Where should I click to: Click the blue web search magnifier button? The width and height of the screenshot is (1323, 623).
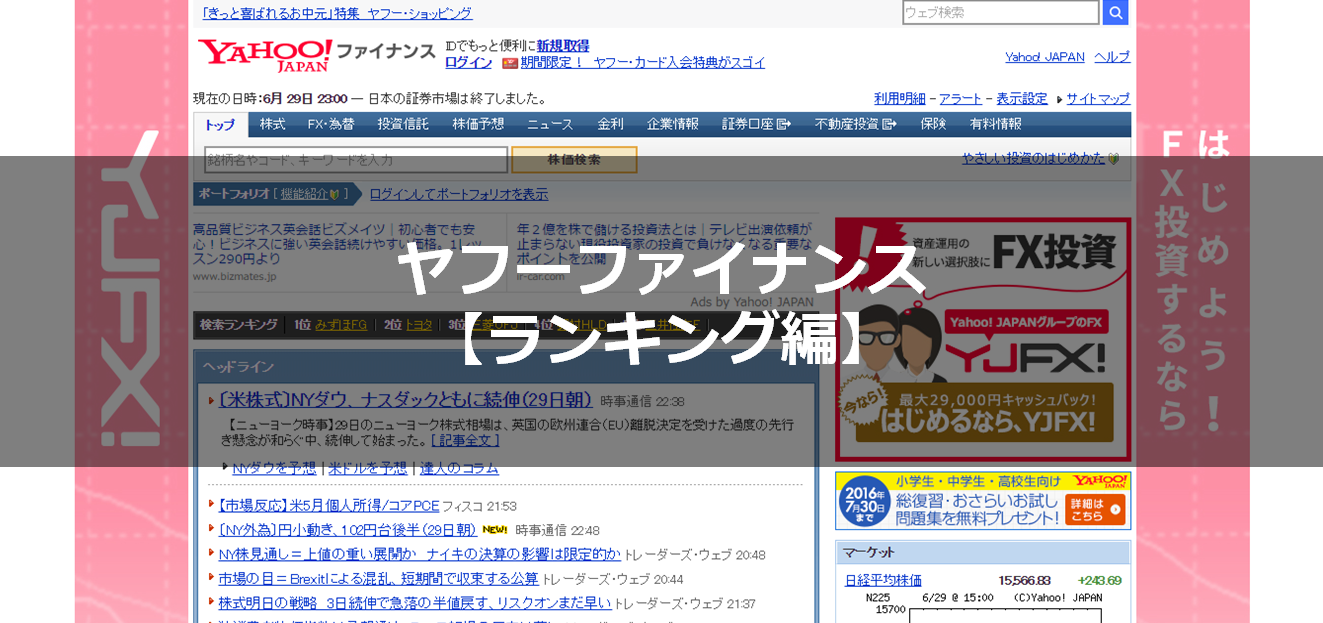tap(1115, 12)
